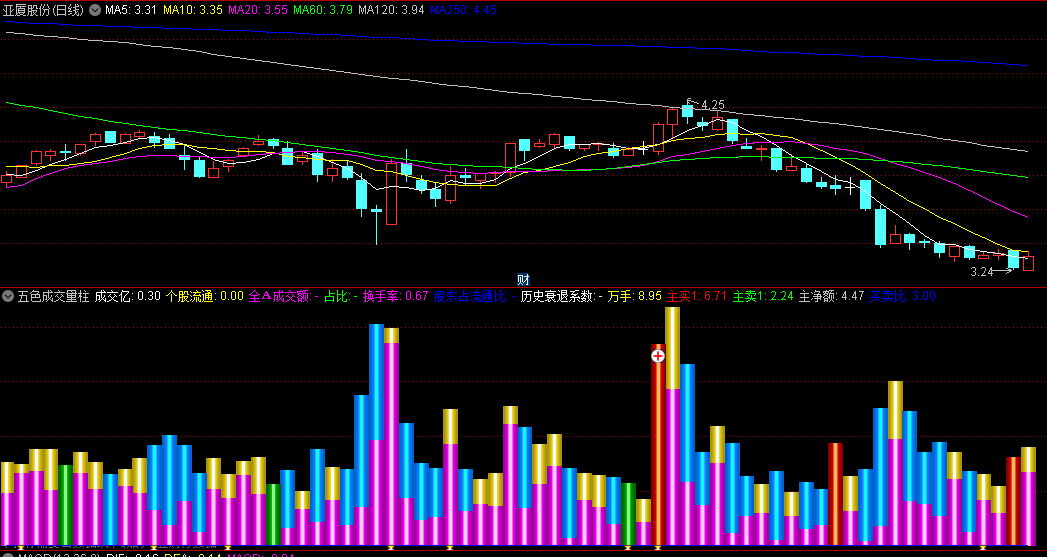This screenshot has width=1047, height=557.
Task: Click the 主卖1: 2.24 value
Action: click(763, 296)
